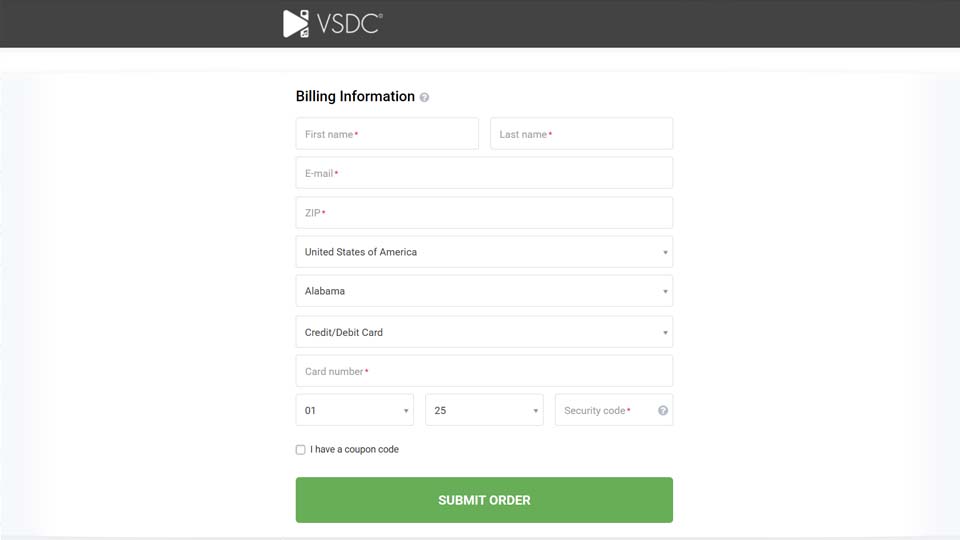The width and height of the screenshot is (960, 540).
Task: Click the Billing Information help icon
Action: [x=425, y=97]
